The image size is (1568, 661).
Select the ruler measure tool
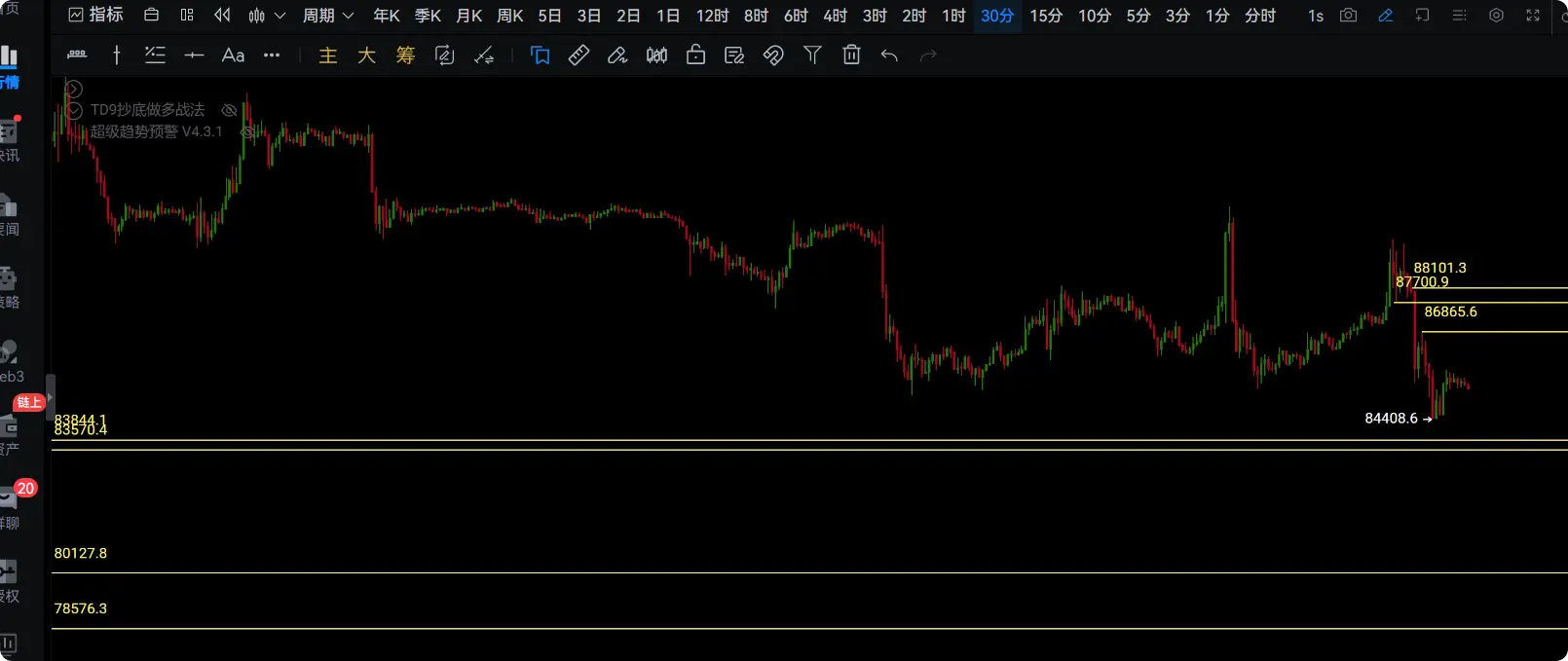tap(579, 55)
